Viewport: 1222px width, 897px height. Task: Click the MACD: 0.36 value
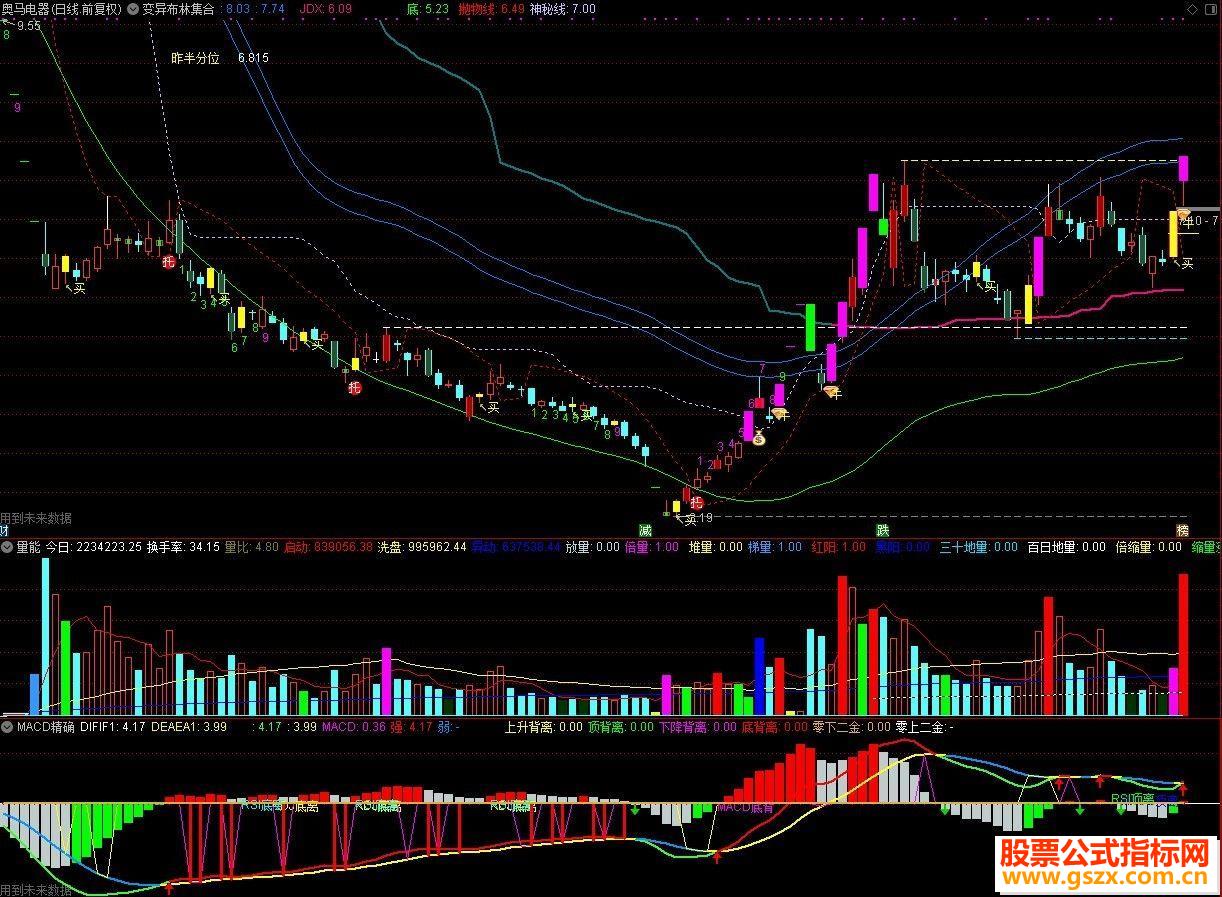pyautogui.click(x=353, y=727)
